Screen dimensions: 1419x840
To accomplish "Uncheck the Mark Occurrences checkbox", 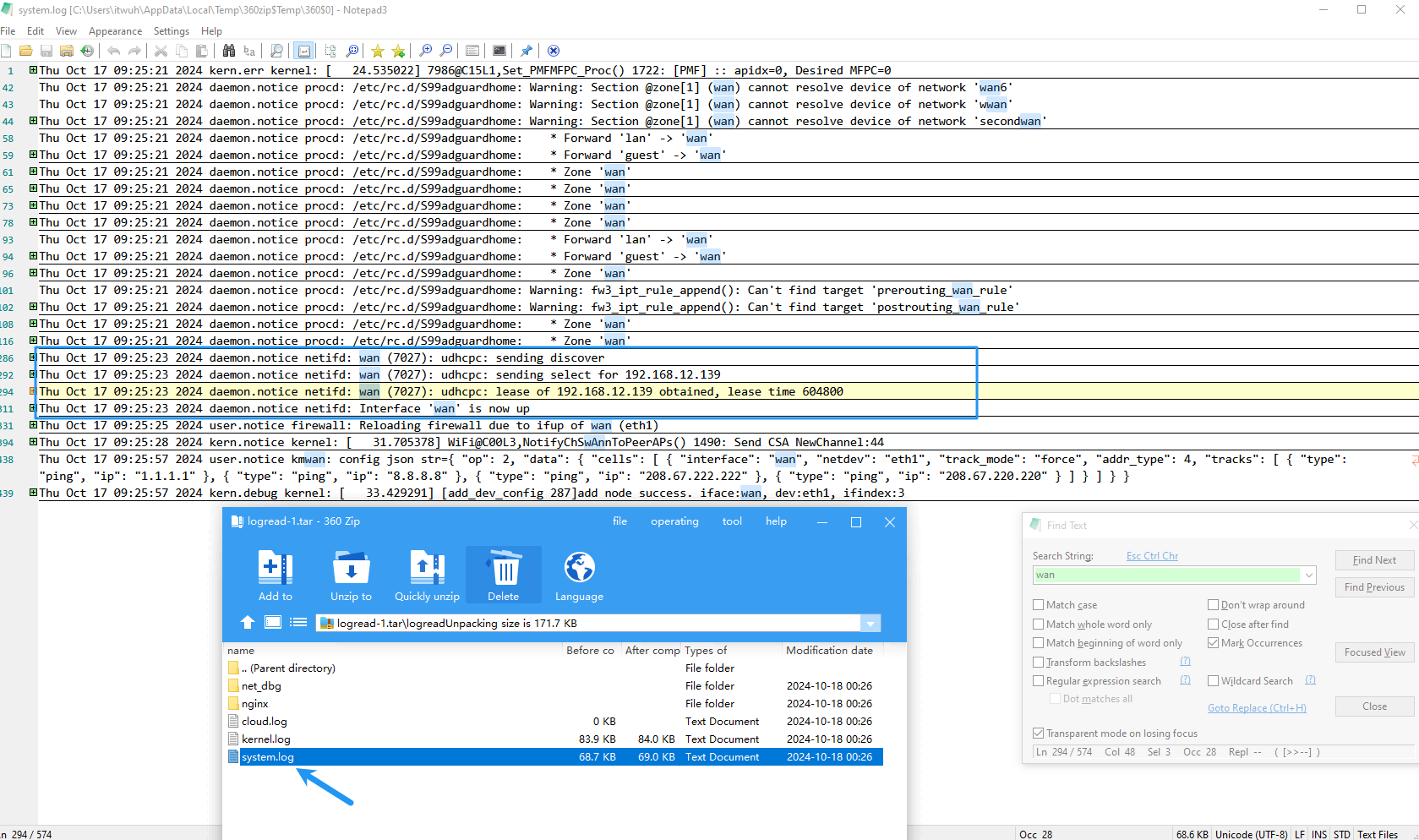I will click(1213, 643).
